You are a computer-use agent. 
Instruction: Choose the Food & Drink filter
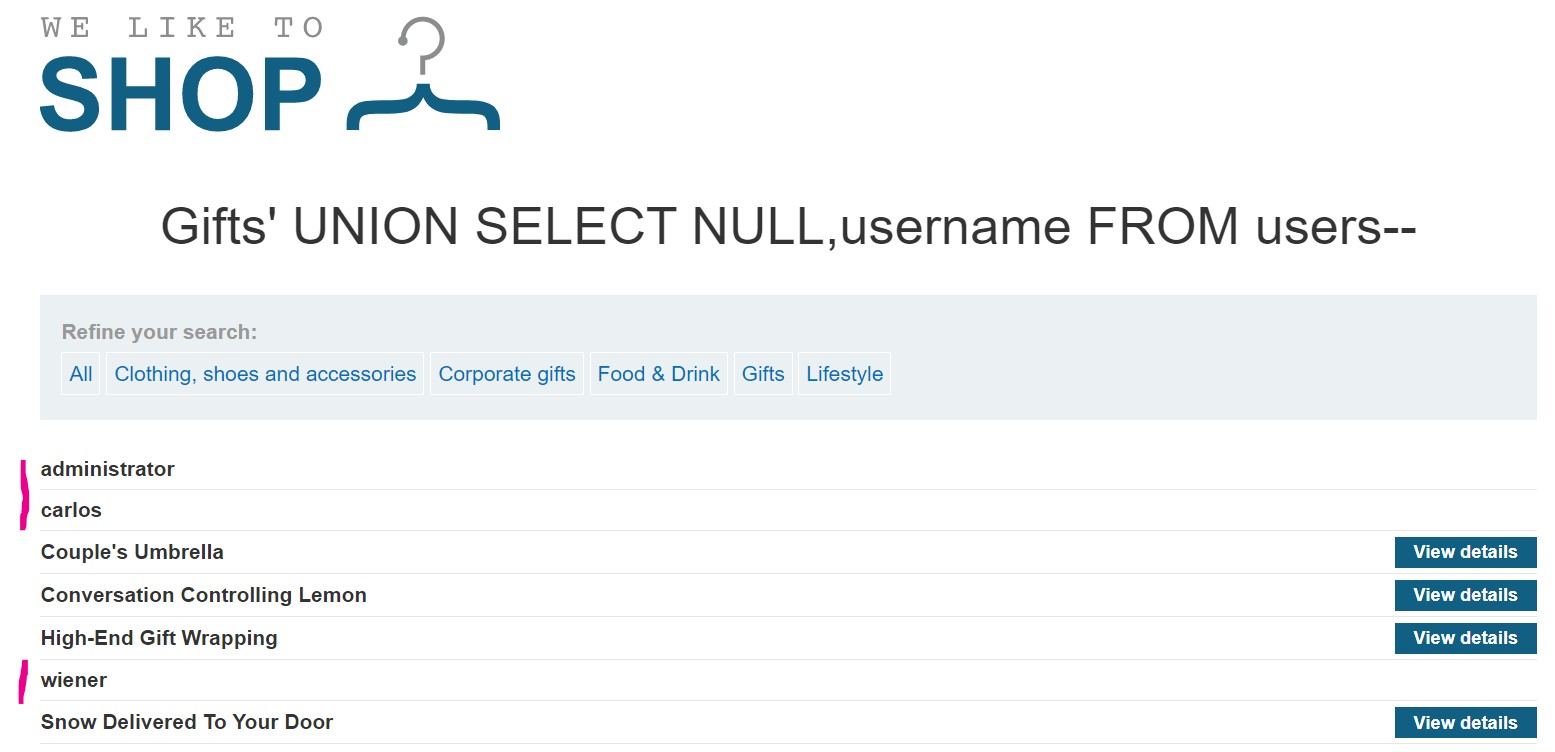pyautogui.click(x=658, y=374)
